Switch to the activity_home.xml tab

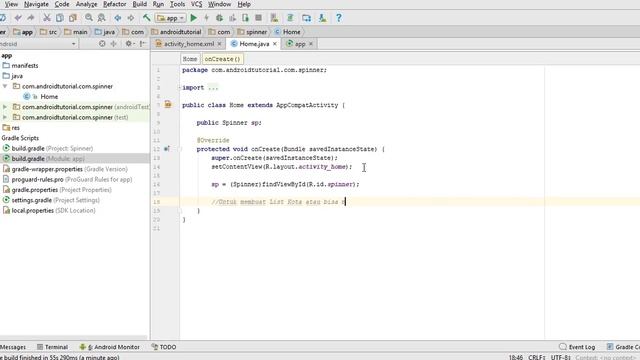(x=189, y=44)
